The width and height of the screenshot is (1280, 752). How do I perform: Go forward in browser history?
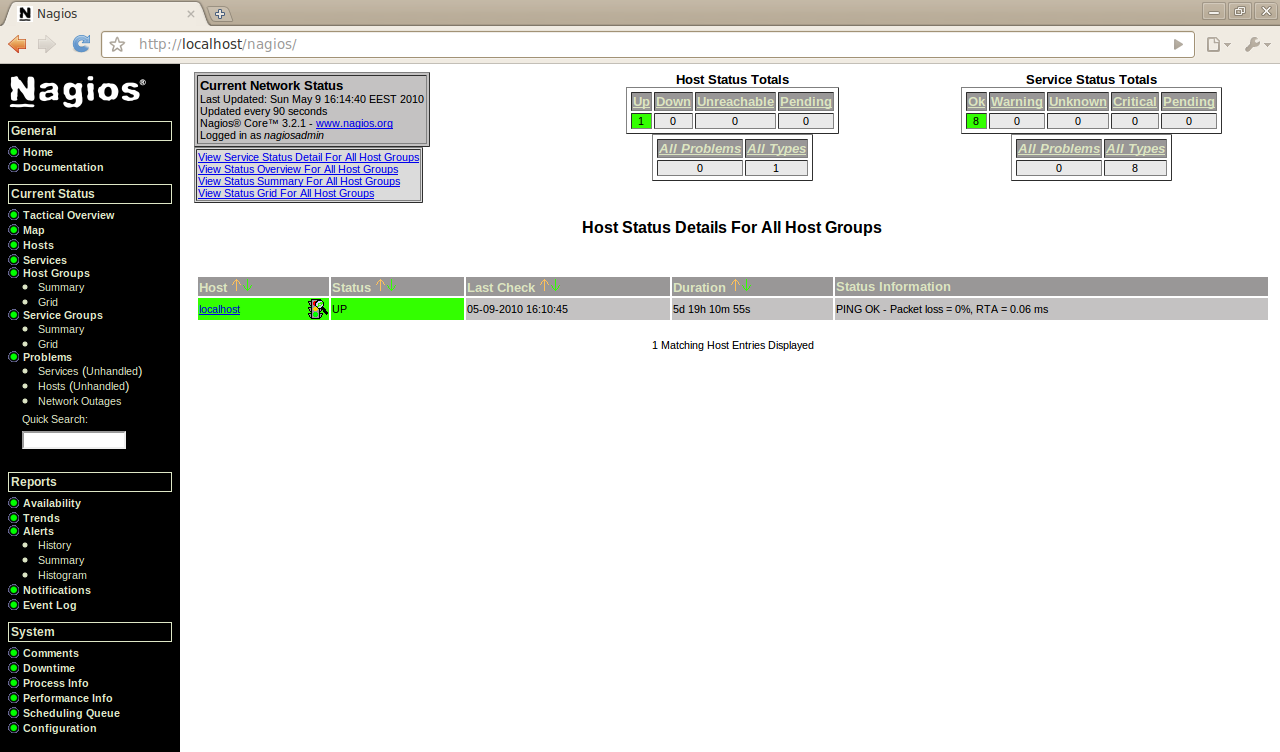click(x=47, y=44)
